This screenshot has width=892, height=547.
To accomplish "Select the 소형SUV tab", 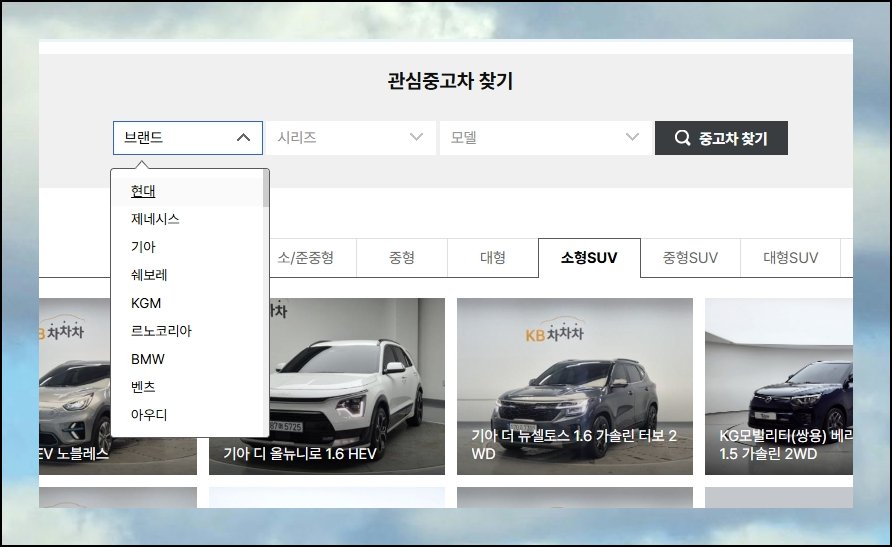I will (x=589, y=258).
